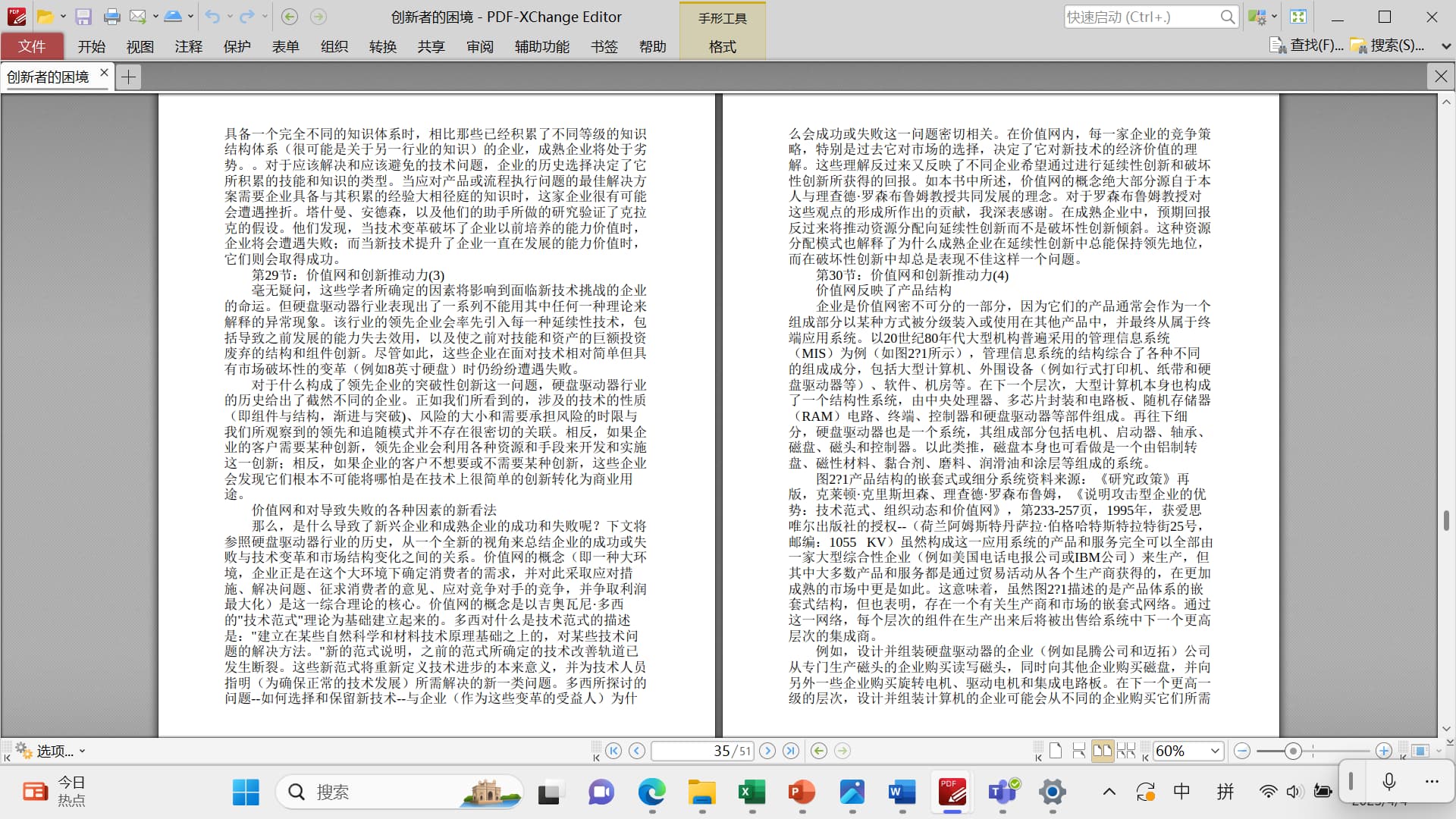Click the Undo arrow icon
The width and height of the screenshot is (1456, 819).
pos(212,17)
